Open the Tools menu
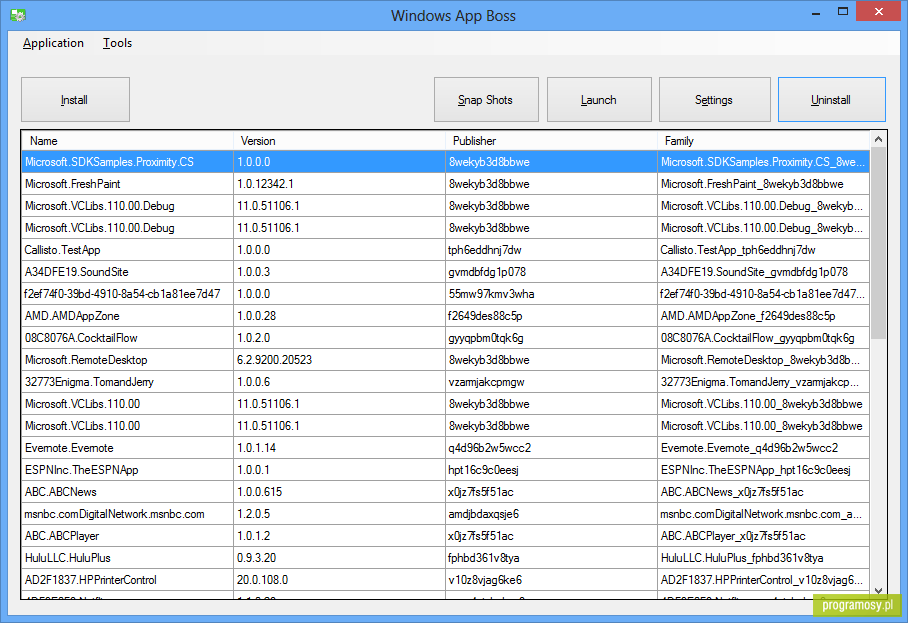Image resolution: width=908 pixels, height=623 pixels. coord(118,43)
